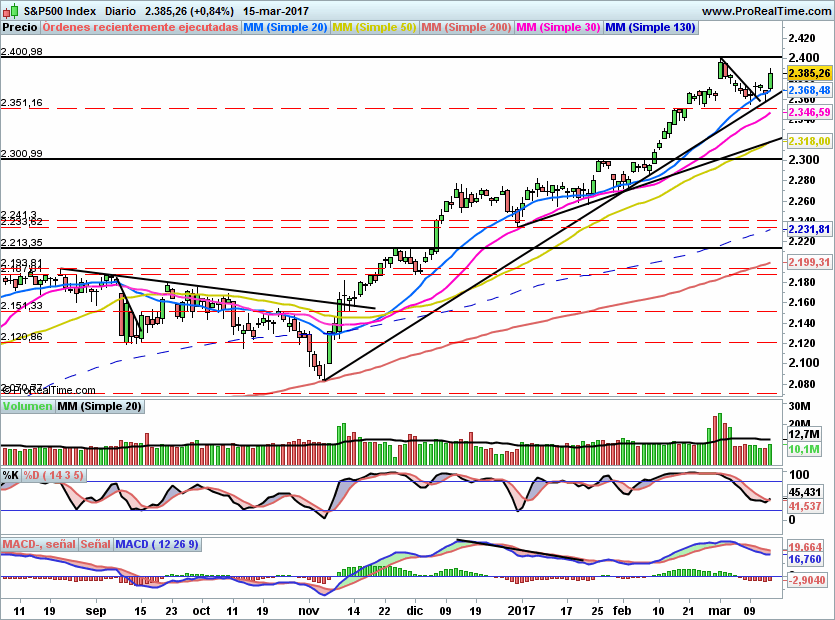The width and height of the screenshot is (835, 620).
Task: Click the 15-mar-2017 date in header
Action: [x=275, y=11]
